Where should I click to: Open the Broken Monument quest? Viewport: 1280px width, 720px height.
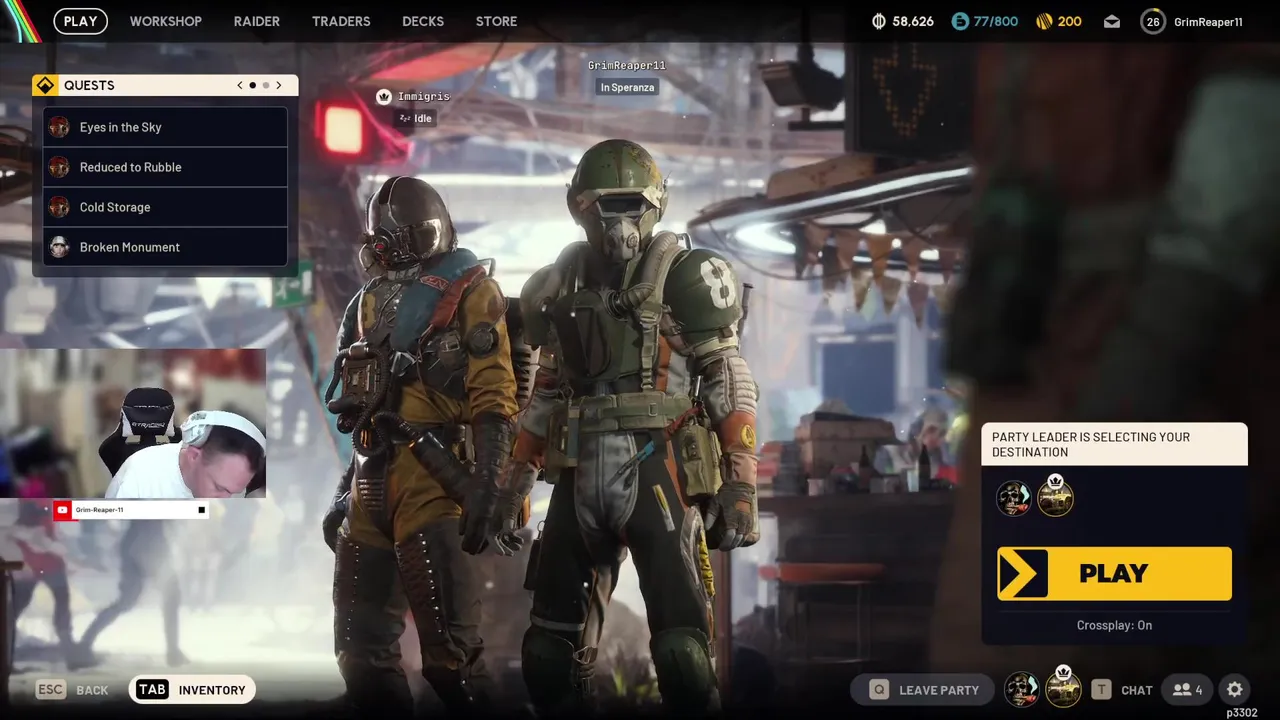click(165, 247)
